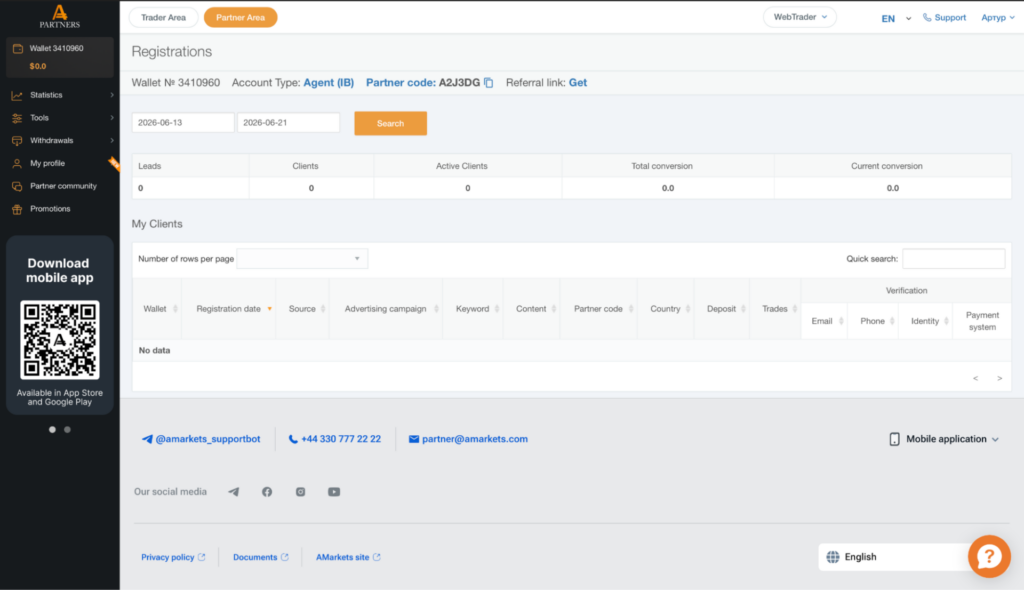This screenshot has height=590, width=1024.
Task: Switch to the second app banner dot
Action: tap(67, 430)
